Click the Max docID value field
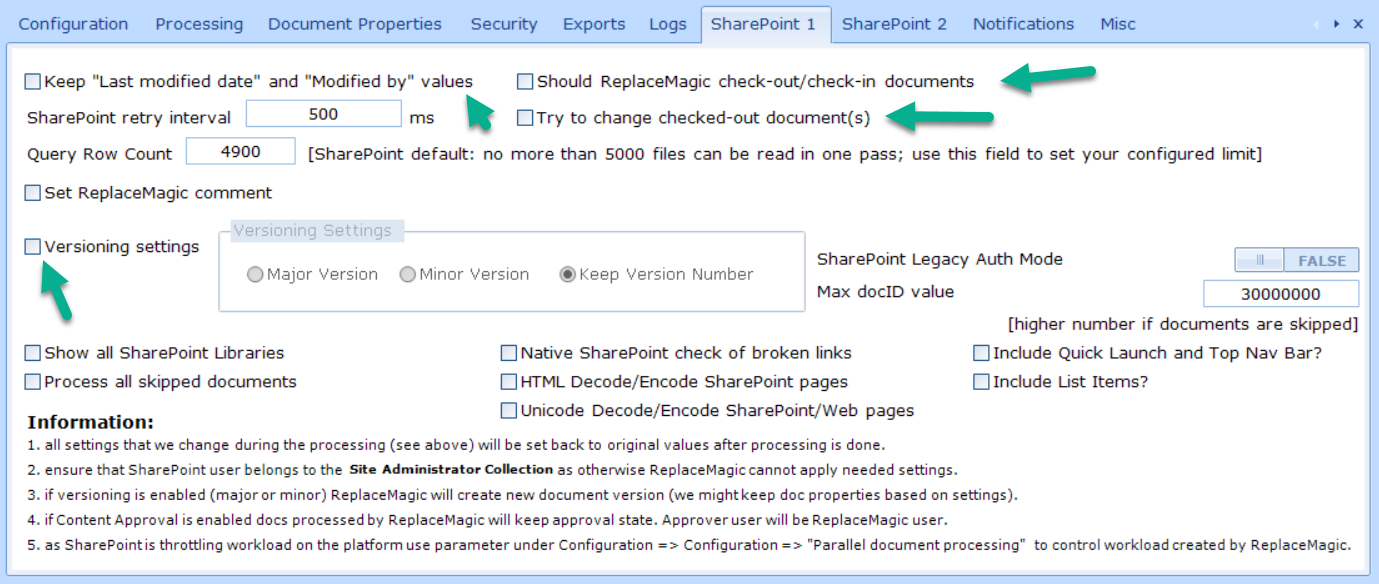 (1280, 294)
